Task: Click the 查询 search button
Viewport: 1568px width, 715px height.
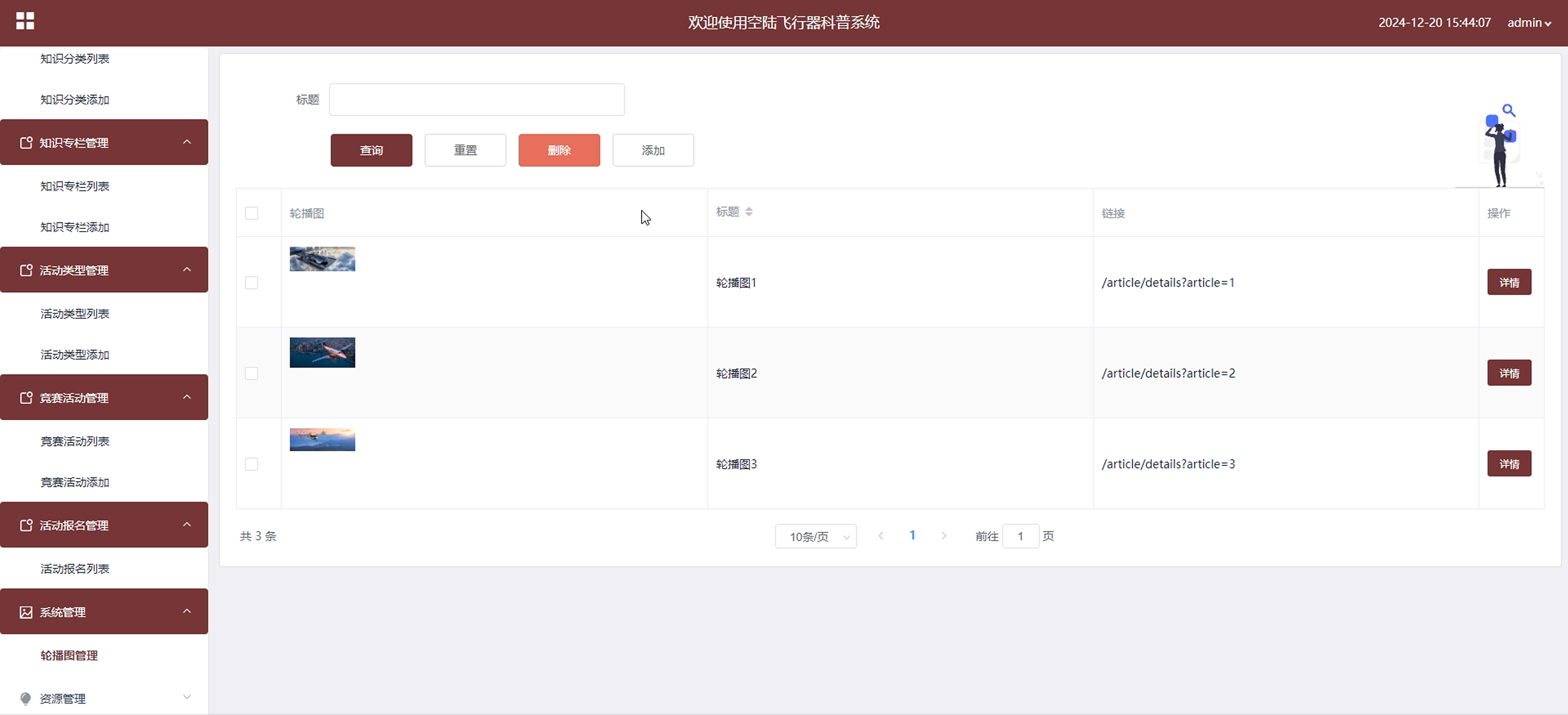Action: click(371, 150)
